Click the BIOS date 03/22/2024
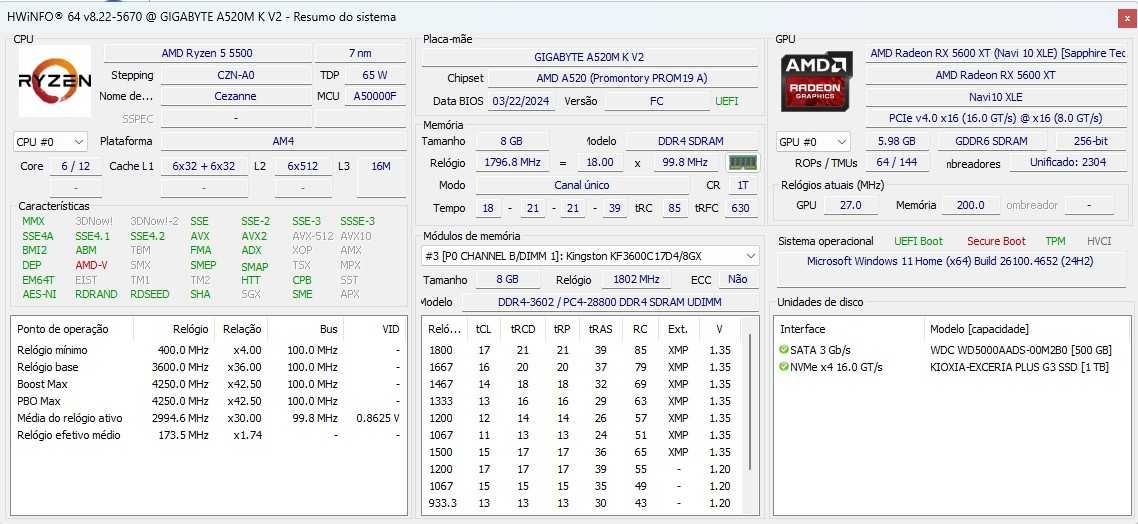The height and width of the screenshot is (524, 1138). click(x=523, y=101)
